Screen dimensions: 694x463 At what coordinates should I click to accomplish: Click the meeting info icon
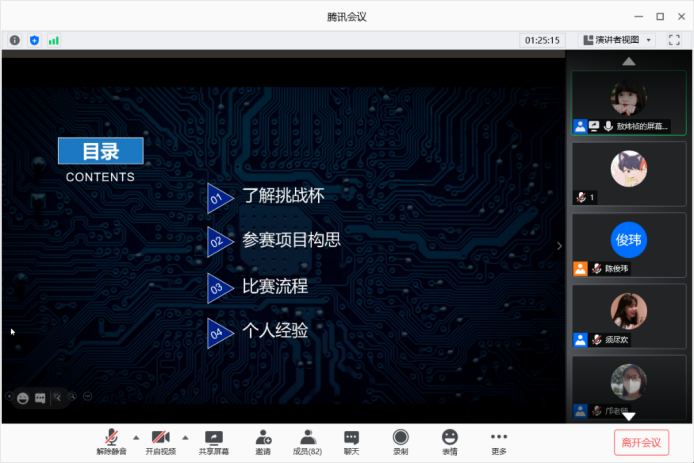[15, 40]
